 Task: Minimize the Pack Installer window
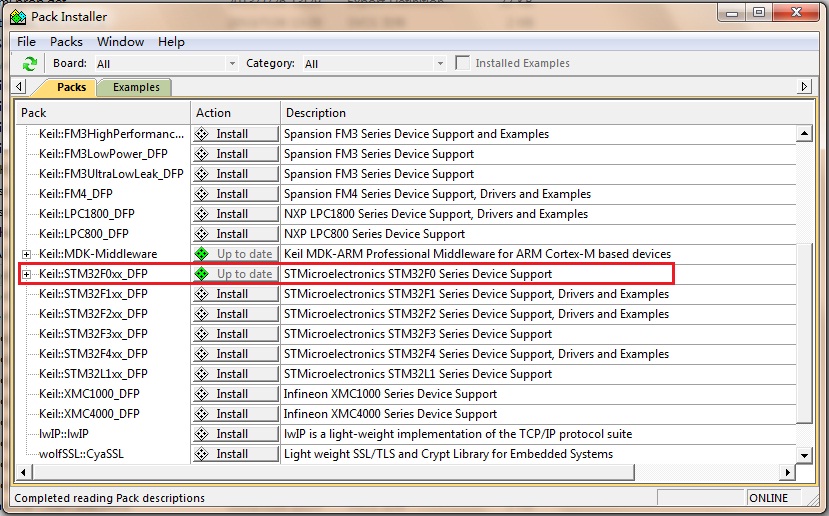coord(732,13)
